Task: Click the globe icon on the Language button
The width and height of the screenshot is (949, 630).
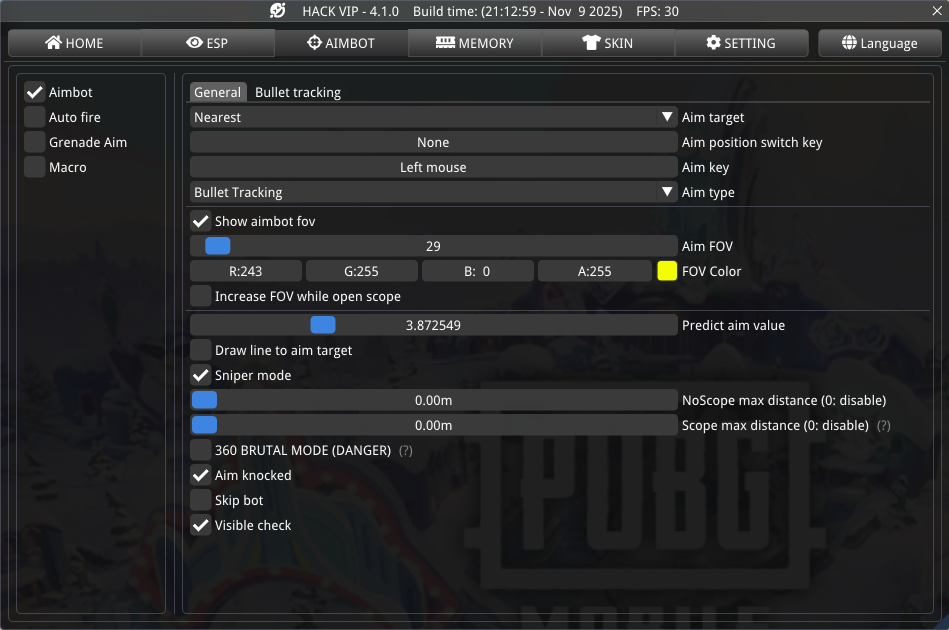Action: point(849,43)
